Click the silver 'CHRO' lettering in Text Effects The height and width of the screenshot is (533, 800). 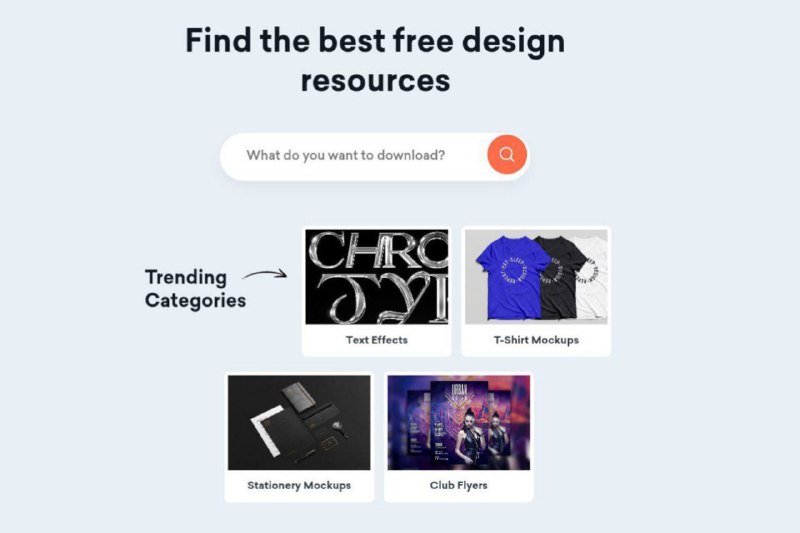[x=379, y=250]
